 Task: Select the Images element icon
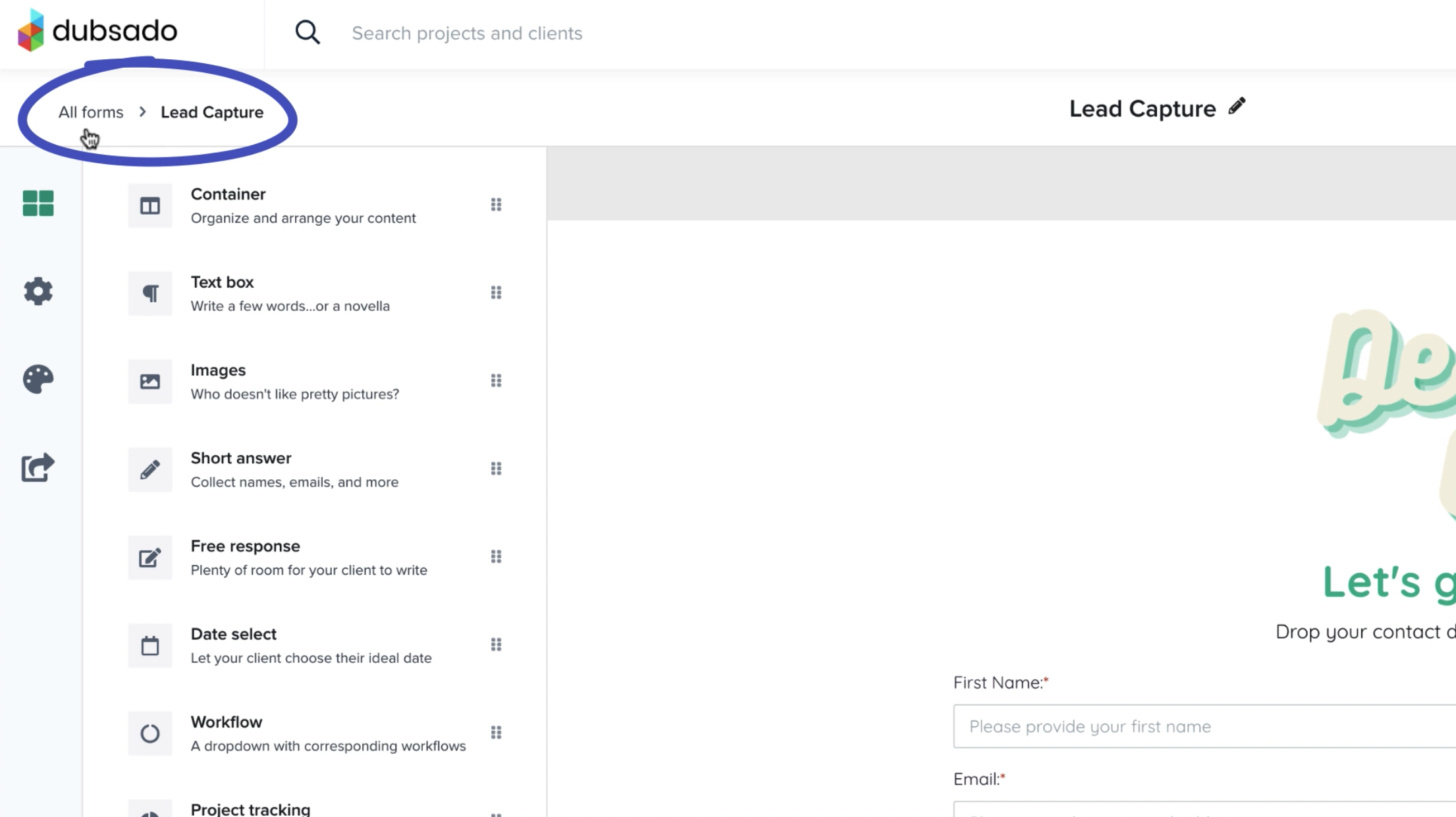coord(150,381)
